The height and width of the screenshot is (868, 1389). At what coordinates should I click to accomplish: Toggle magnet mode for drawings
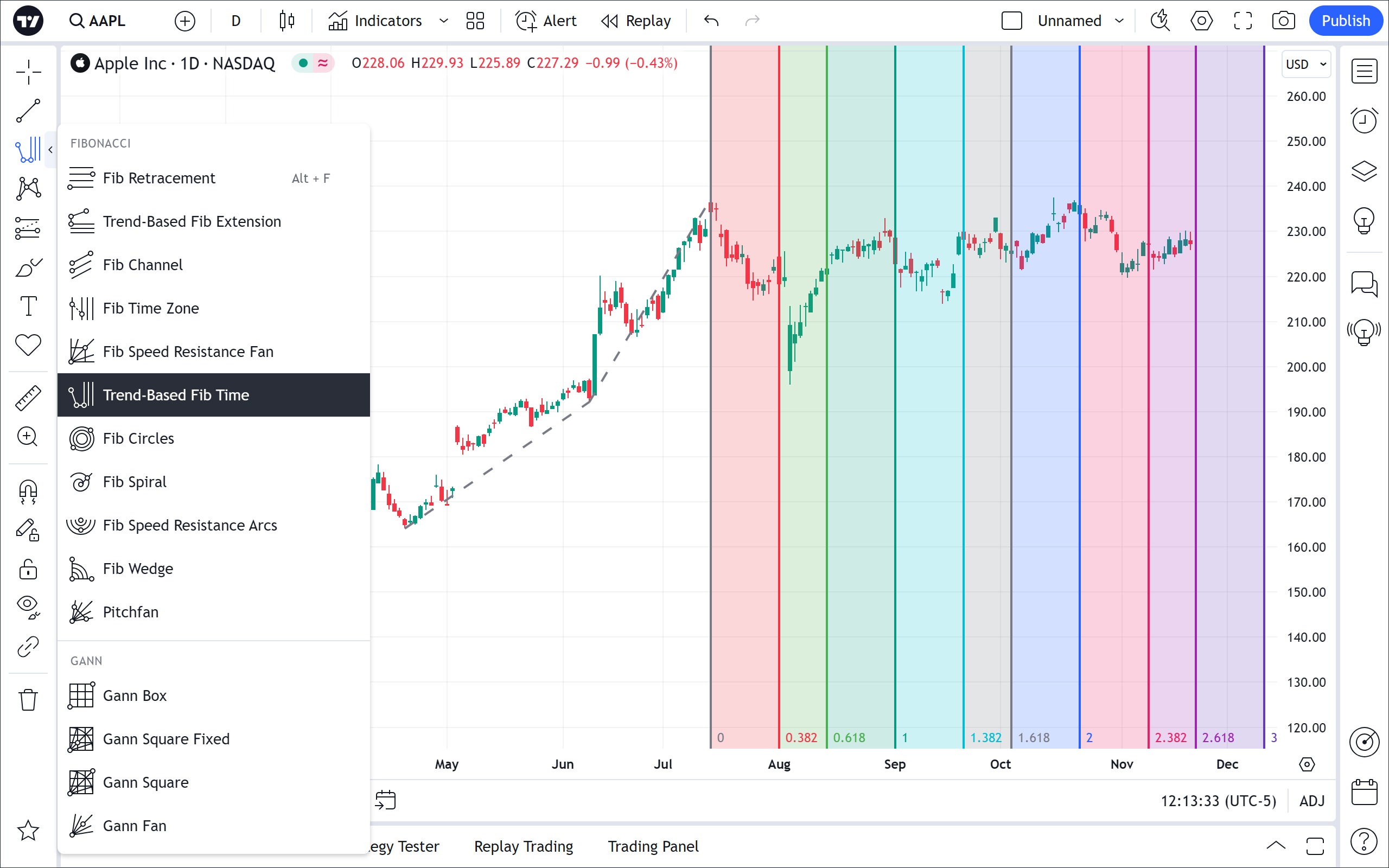(28, 492)
